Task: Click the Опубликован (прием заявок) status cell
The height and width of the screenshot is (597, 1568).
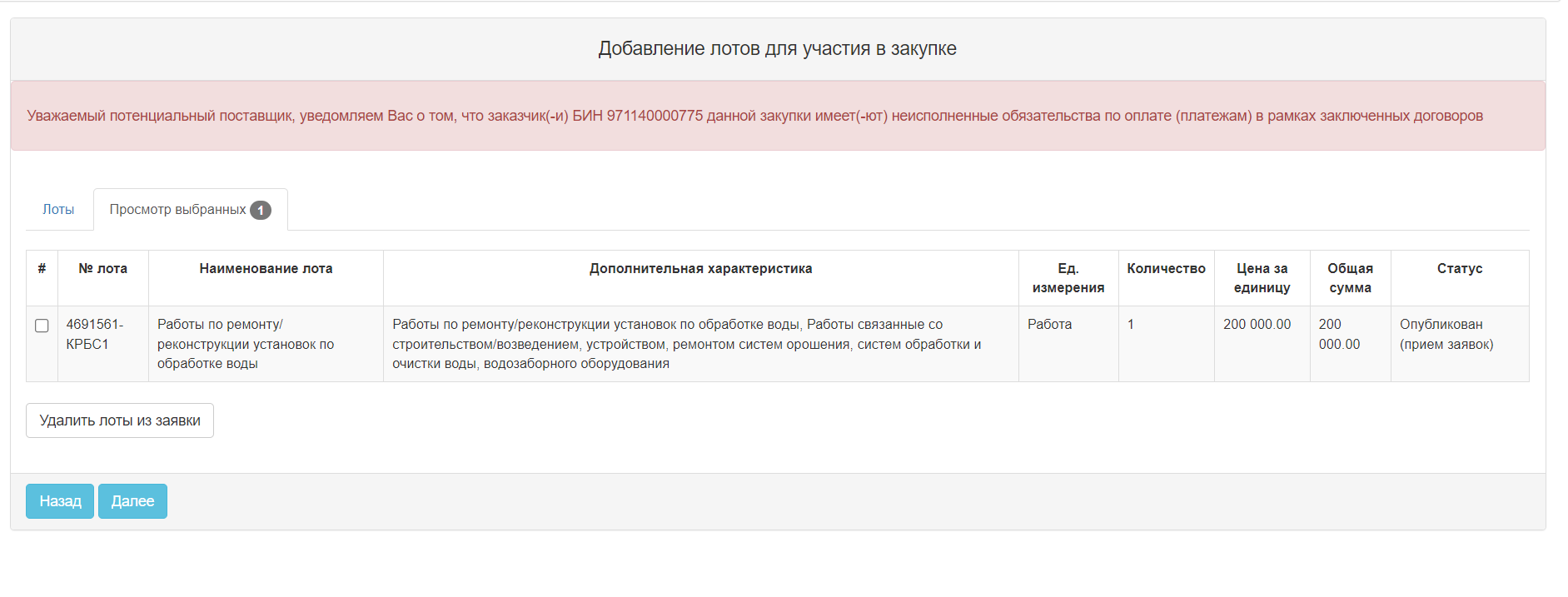Action: point(1446,334)
